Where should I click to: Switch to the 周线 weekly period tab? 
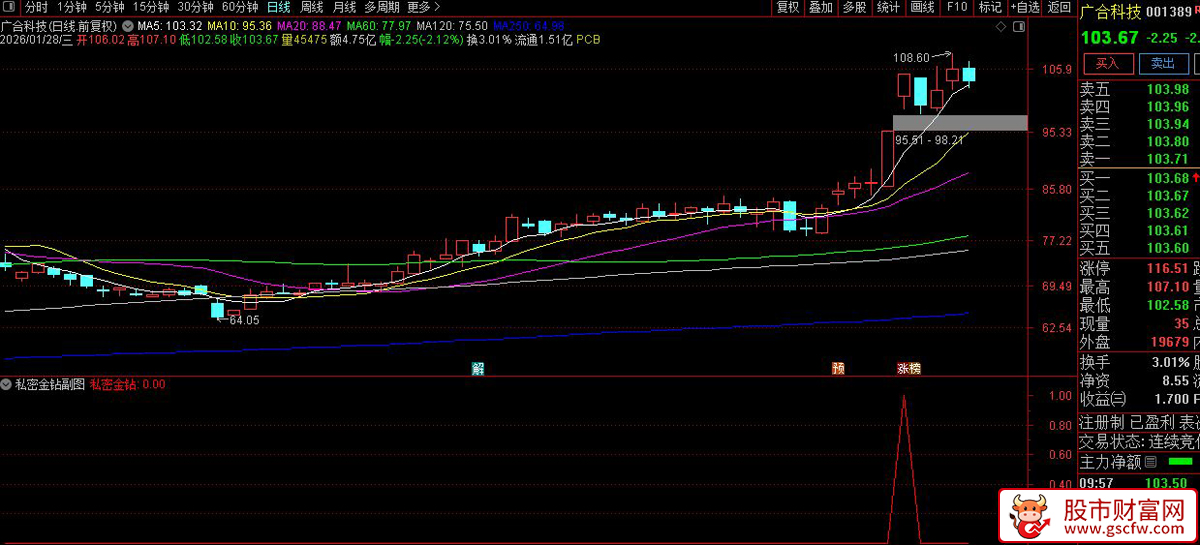click(x=312, y=7)
